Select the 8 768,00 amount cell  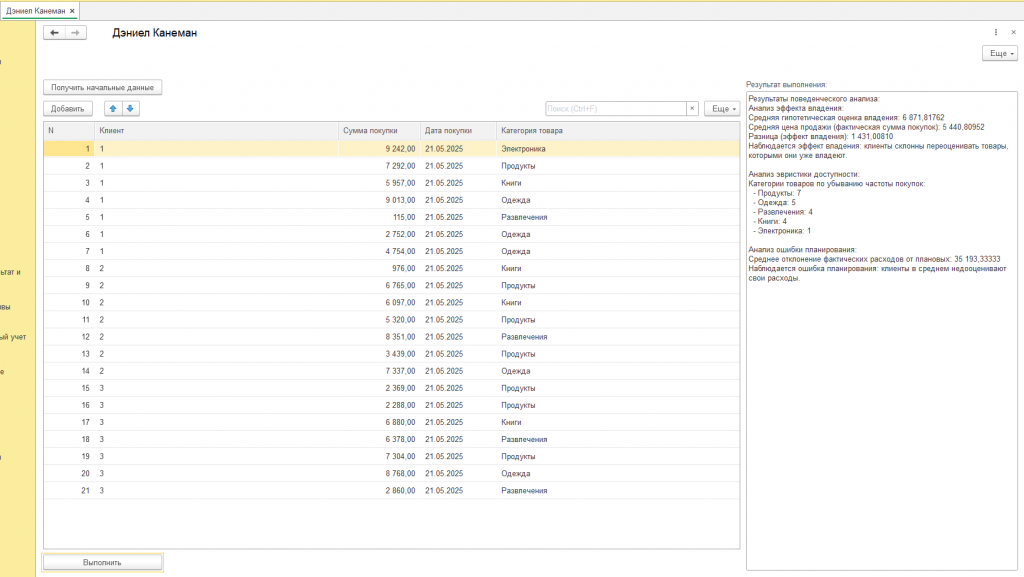pos(379,473)
